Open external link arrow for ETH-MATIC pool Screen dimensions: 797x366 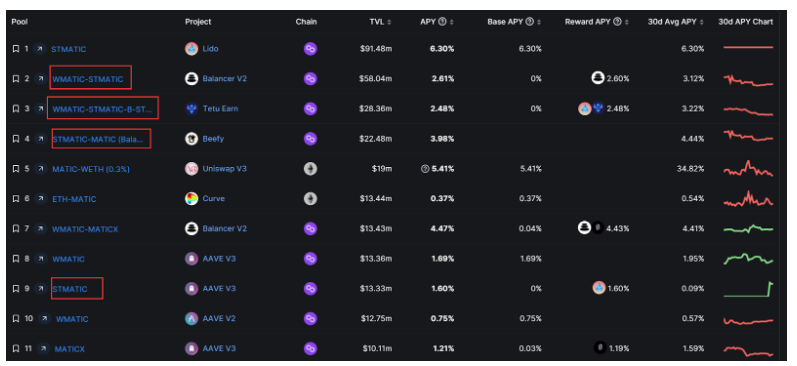pos(40,199)
